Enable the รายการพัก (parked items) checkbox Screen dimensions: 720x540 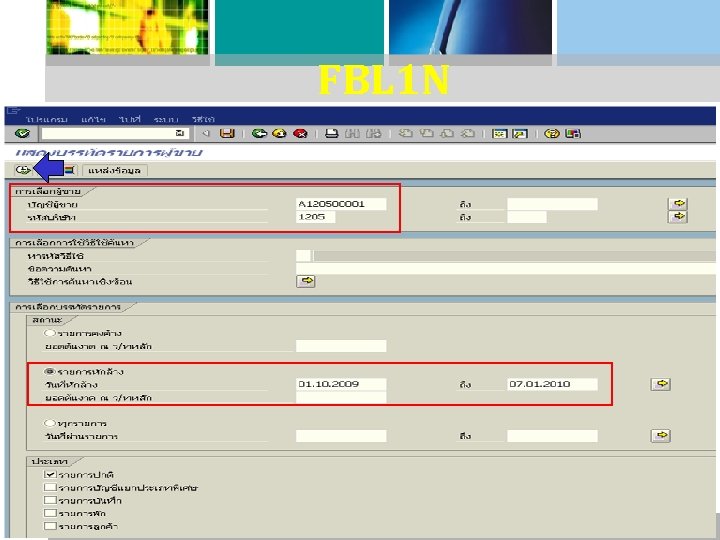[50, 513]
